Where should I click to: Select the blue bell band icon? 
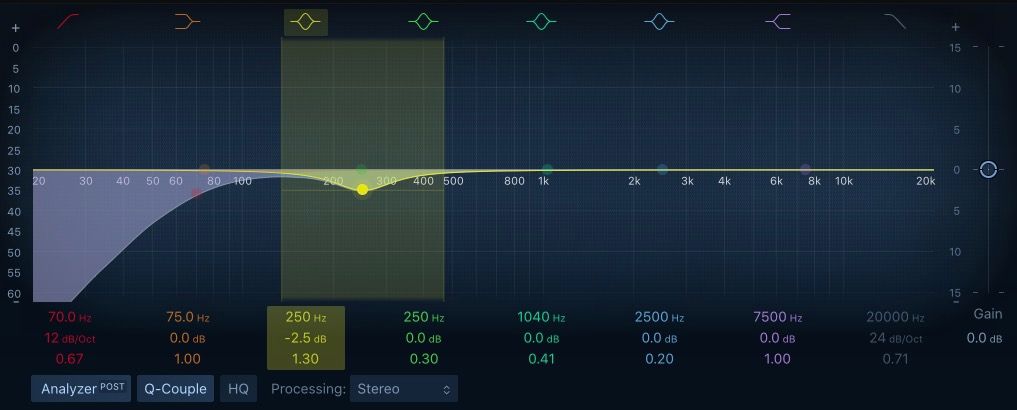point(659,21)
